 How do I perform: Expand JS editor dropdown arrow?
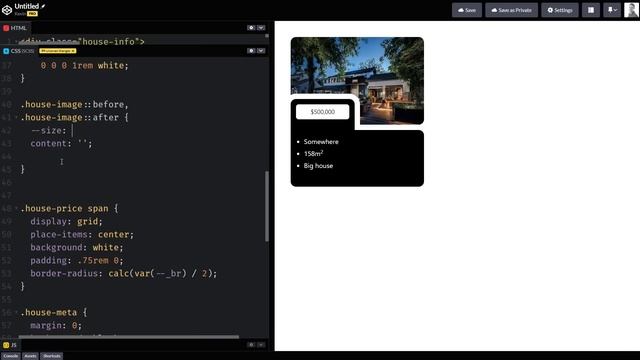pyautogui.click(x=261, y=345)
